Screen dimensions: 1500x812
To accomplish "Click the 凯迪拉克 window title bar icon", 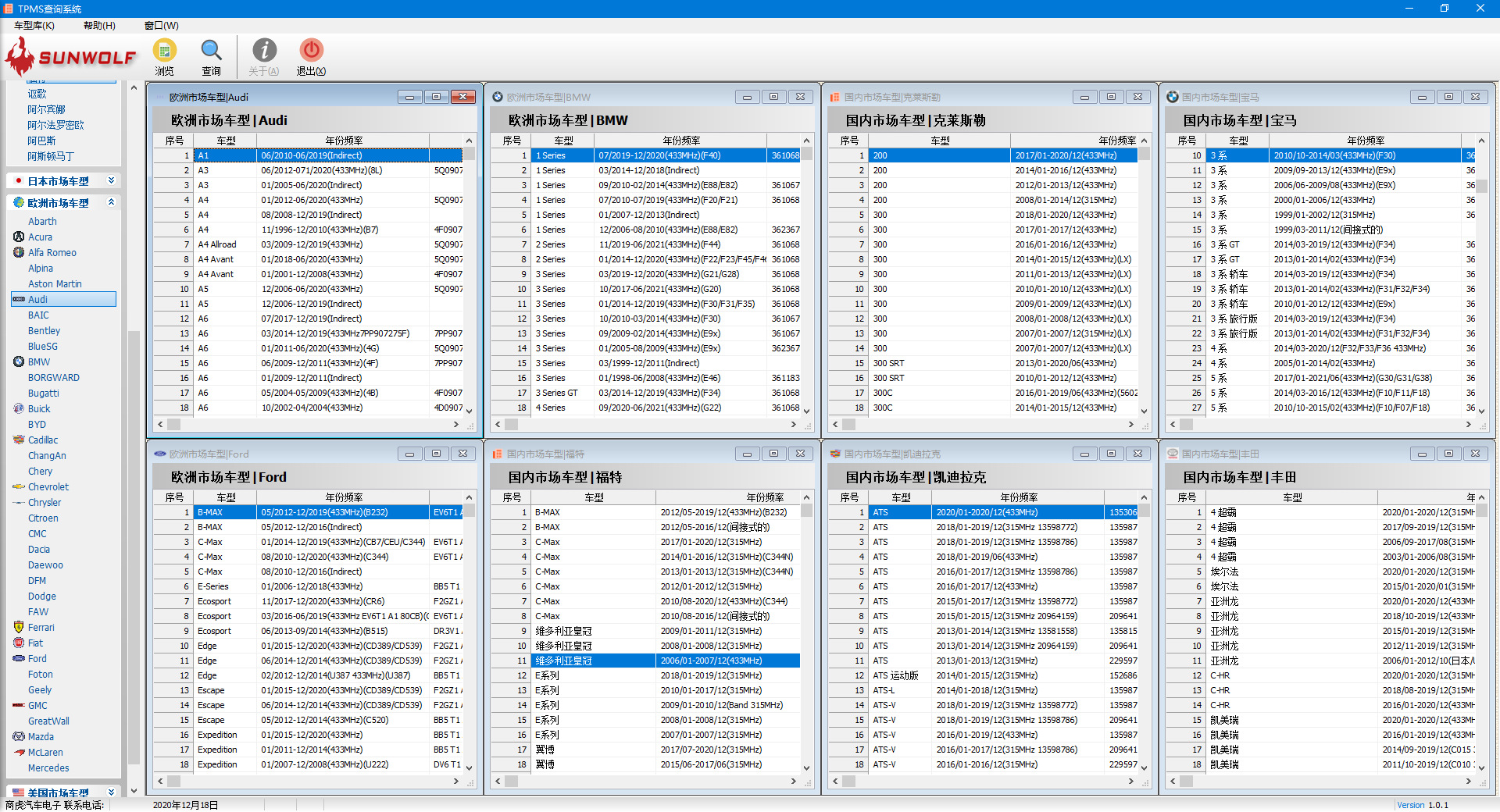I will click(835, 454).
